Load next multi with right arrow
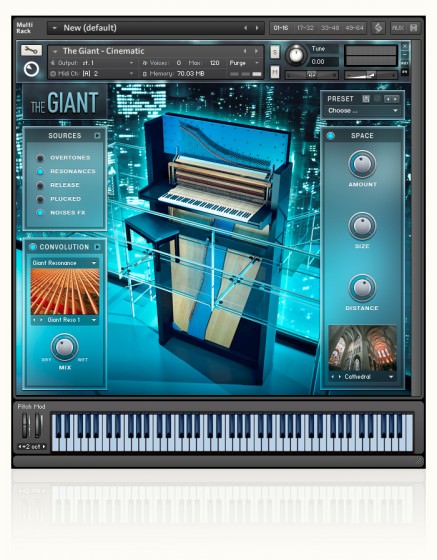This screenshot has width=437, height=560. coord(257,28)
